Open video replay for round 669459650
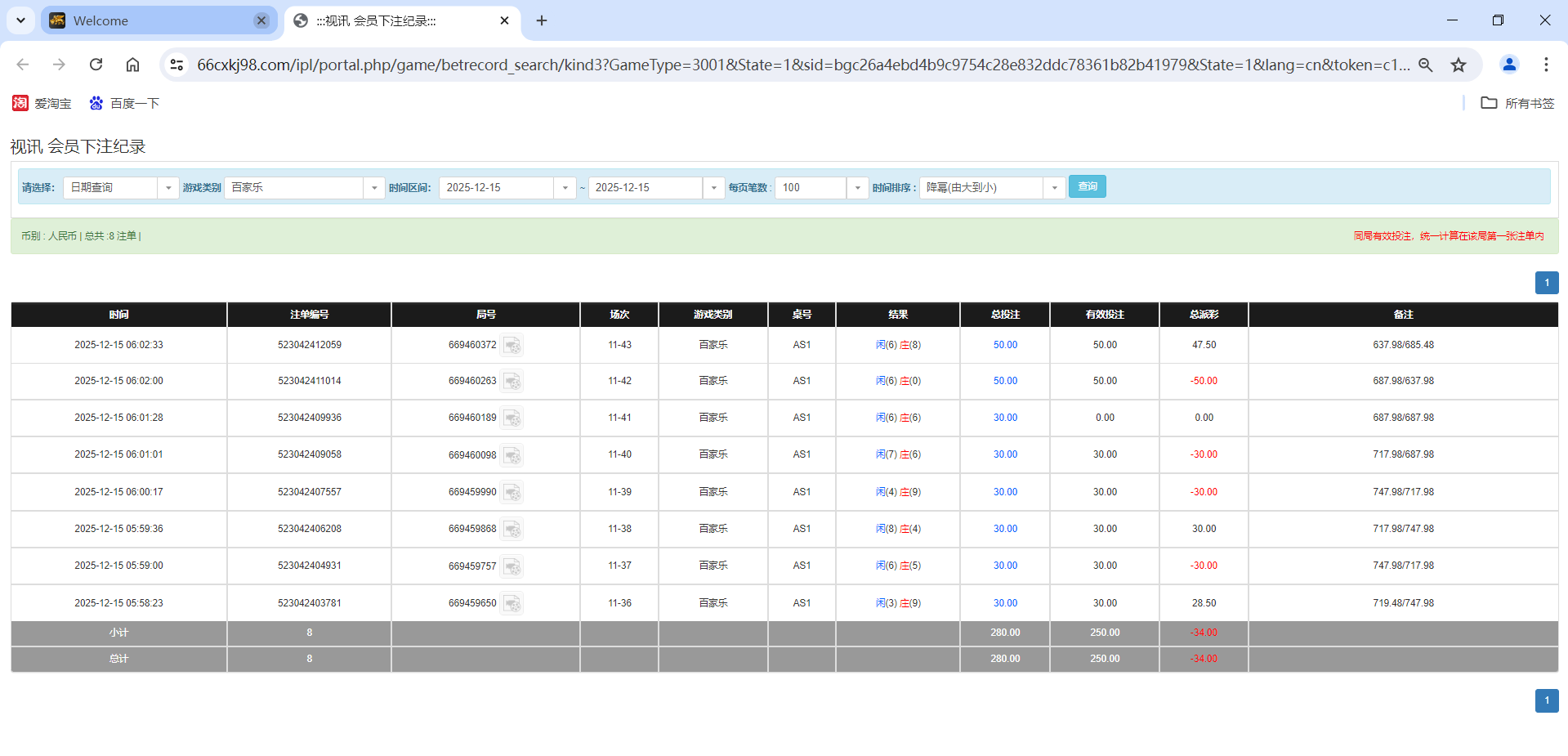The width and height of the screenshot is (1568, 756). (512, 603)
